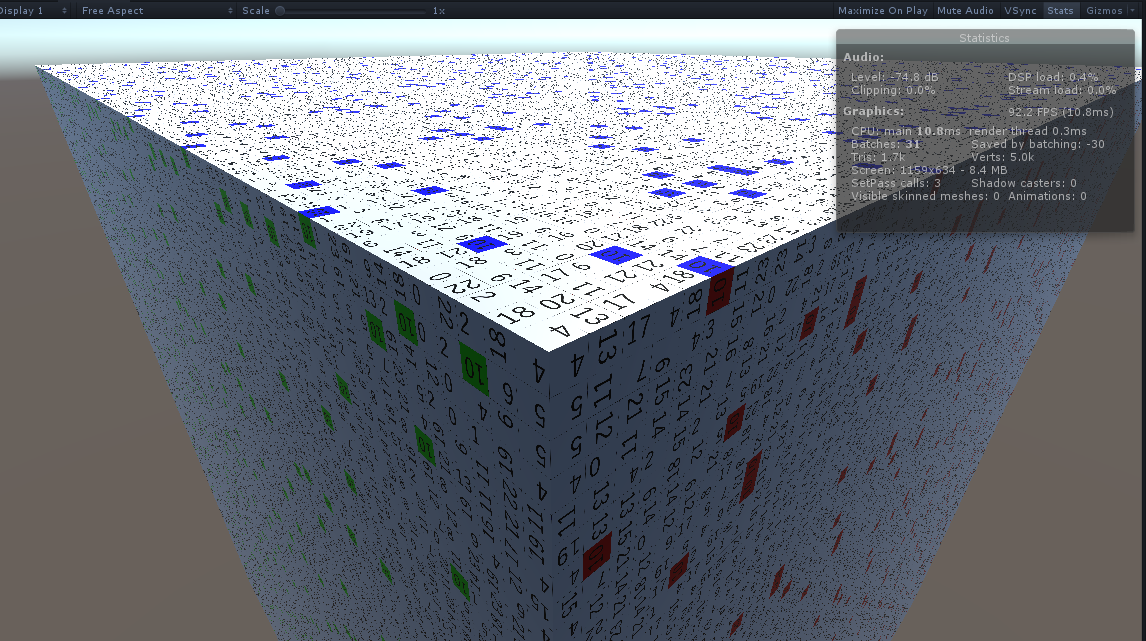The height and width of the screenshot is (641, 1146).
Task: Click the CPU: main 10.8ms text
Action: [906, 132]
